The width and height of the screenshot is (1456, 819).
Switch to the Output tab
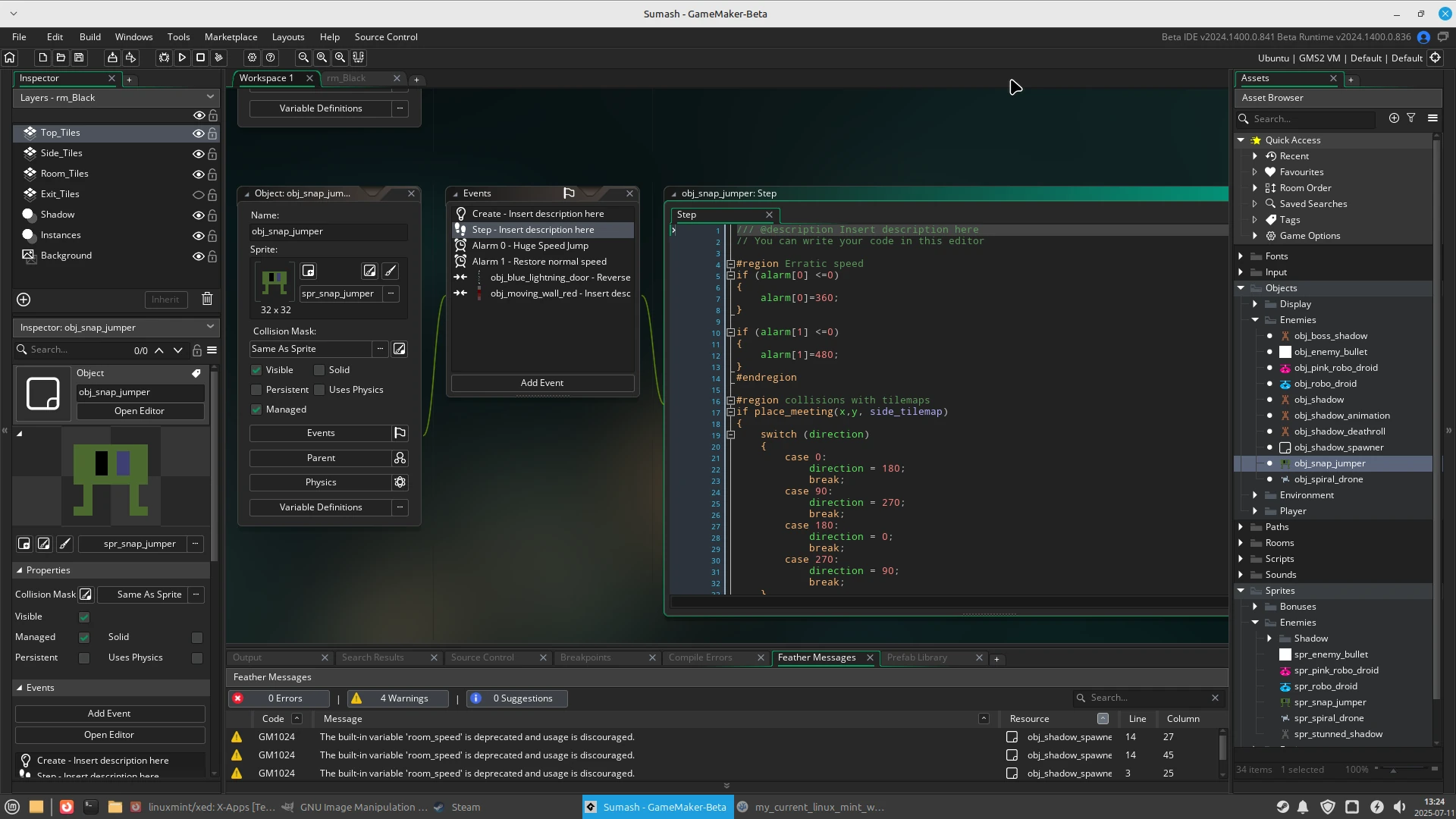[247, 657]
